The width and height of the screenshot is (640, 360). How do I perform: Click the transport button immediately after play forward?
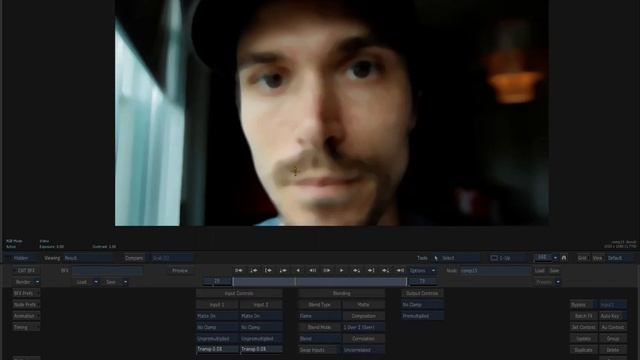point(356,271)
